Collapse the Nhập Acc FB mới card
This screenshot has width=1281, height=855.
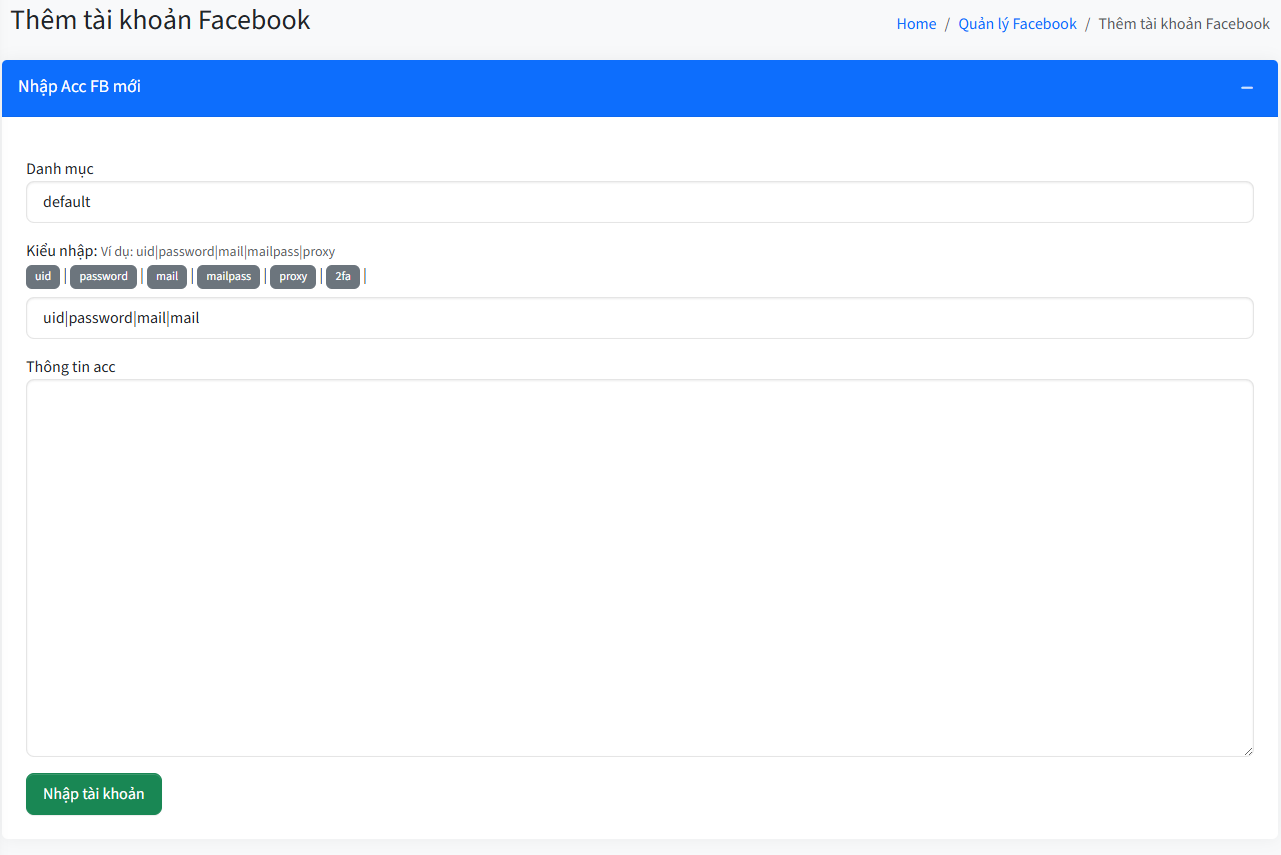(x=1247, y=87)
